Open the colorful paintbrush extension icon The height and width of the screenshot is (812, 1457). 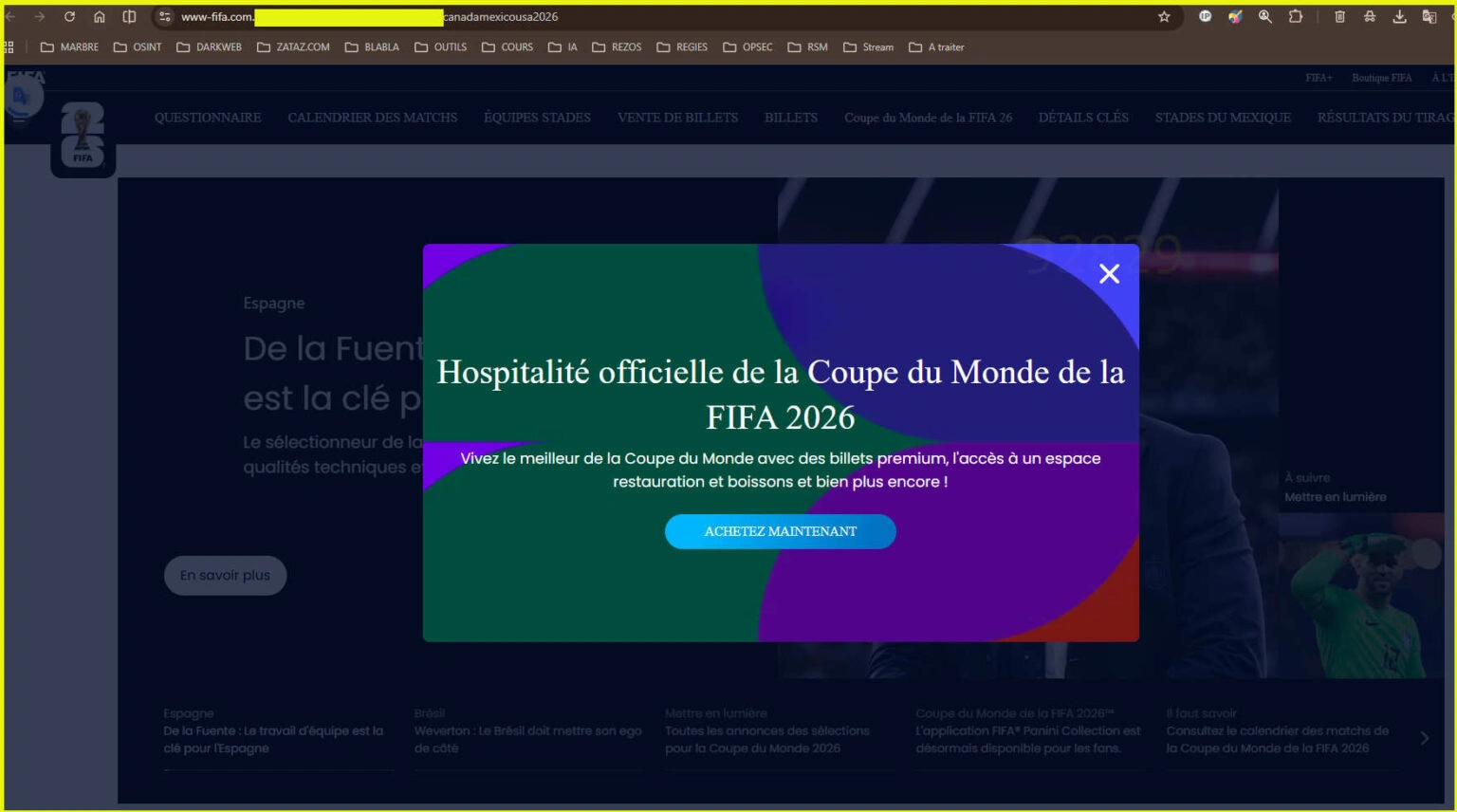tap(1235, 17)
